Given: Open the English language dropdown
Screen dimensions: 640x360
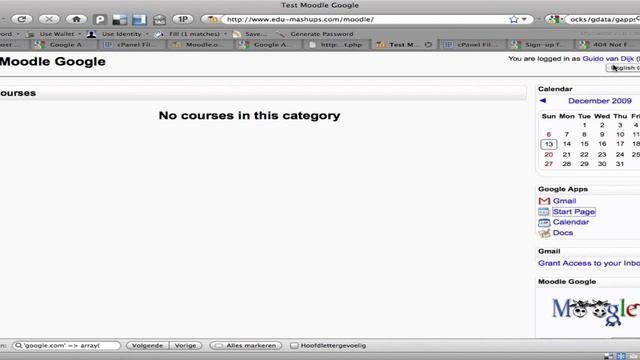Looking at the screenshot, I should (x=623, y=68).
